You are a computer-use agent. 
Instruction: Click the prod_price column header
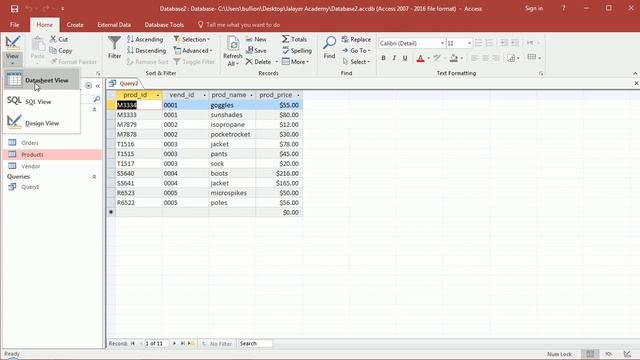coord(279,95)
